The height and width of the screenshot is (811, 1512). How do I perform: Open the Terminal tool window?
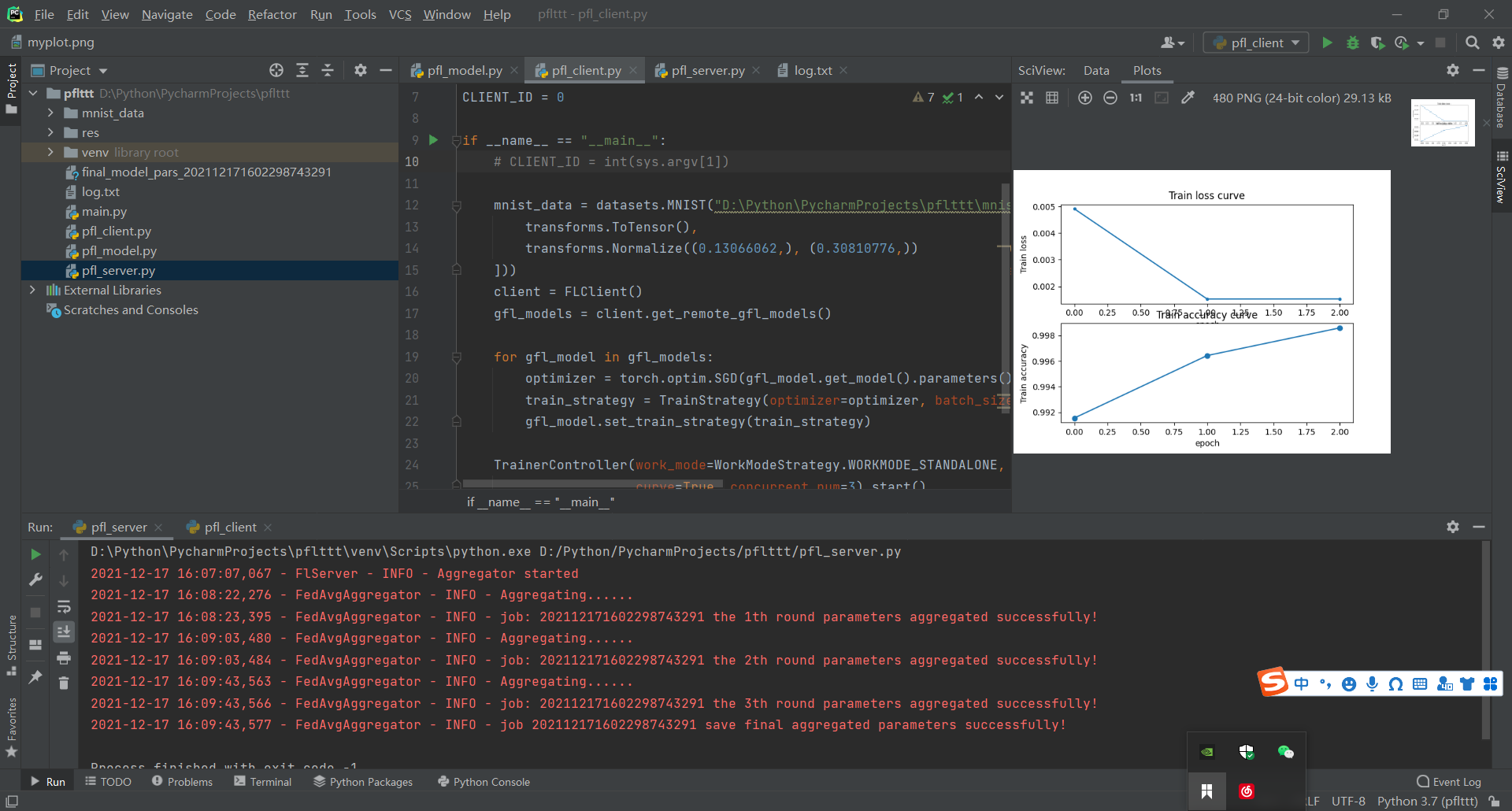263,781
